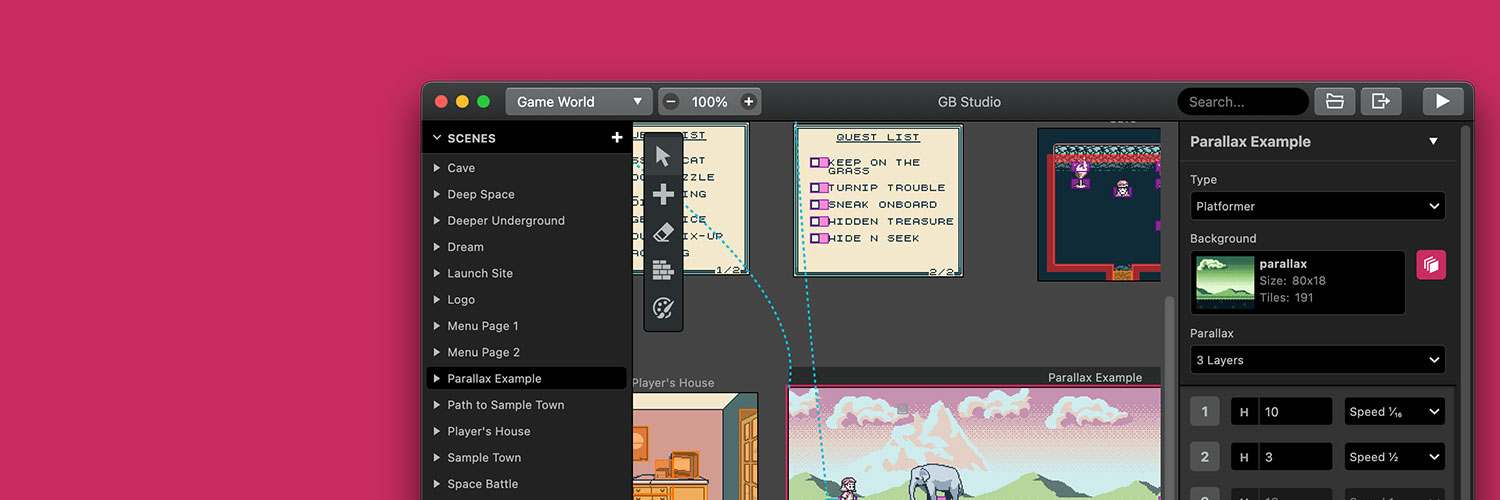
Task: Select the Sample Town scene
Action: pos(527,458)
